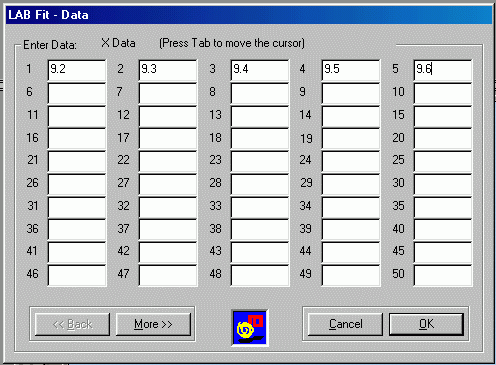Click empty data field number 6
The image size is (496, 365).
tap(77, 93)
